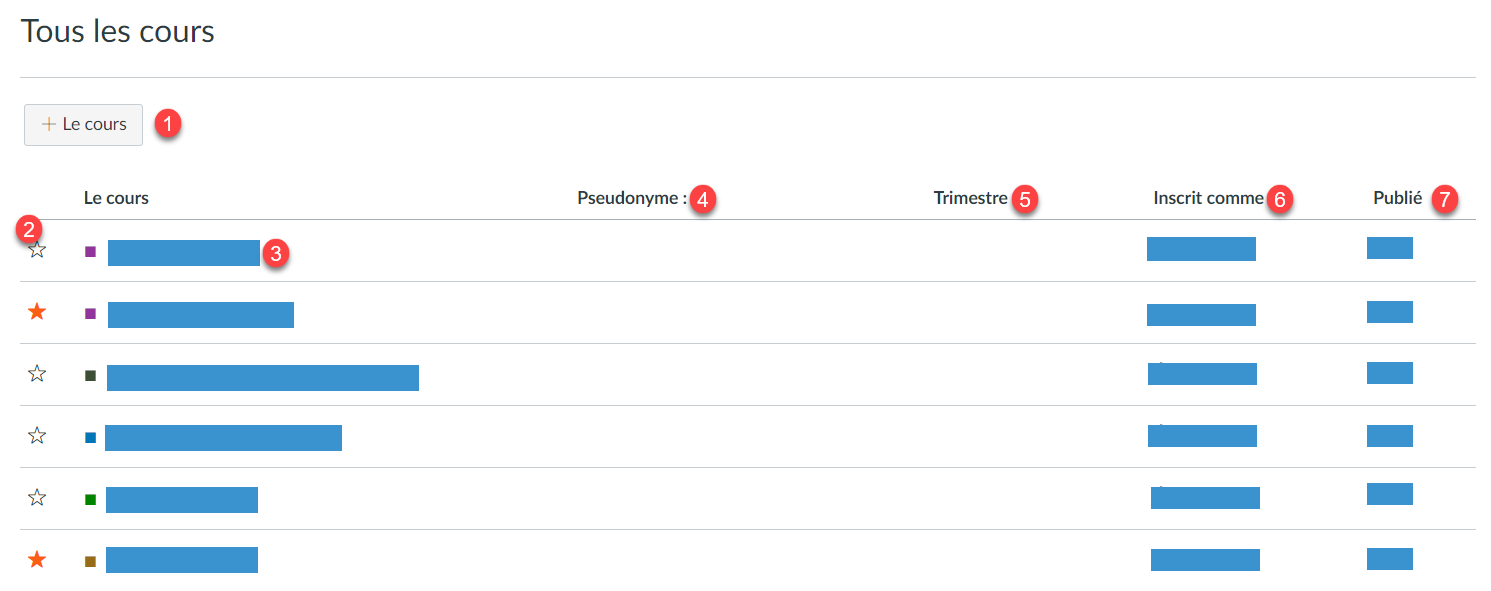Click the Inscrit comme column header
This screenshot has width=1491, height=591.
1208,198
